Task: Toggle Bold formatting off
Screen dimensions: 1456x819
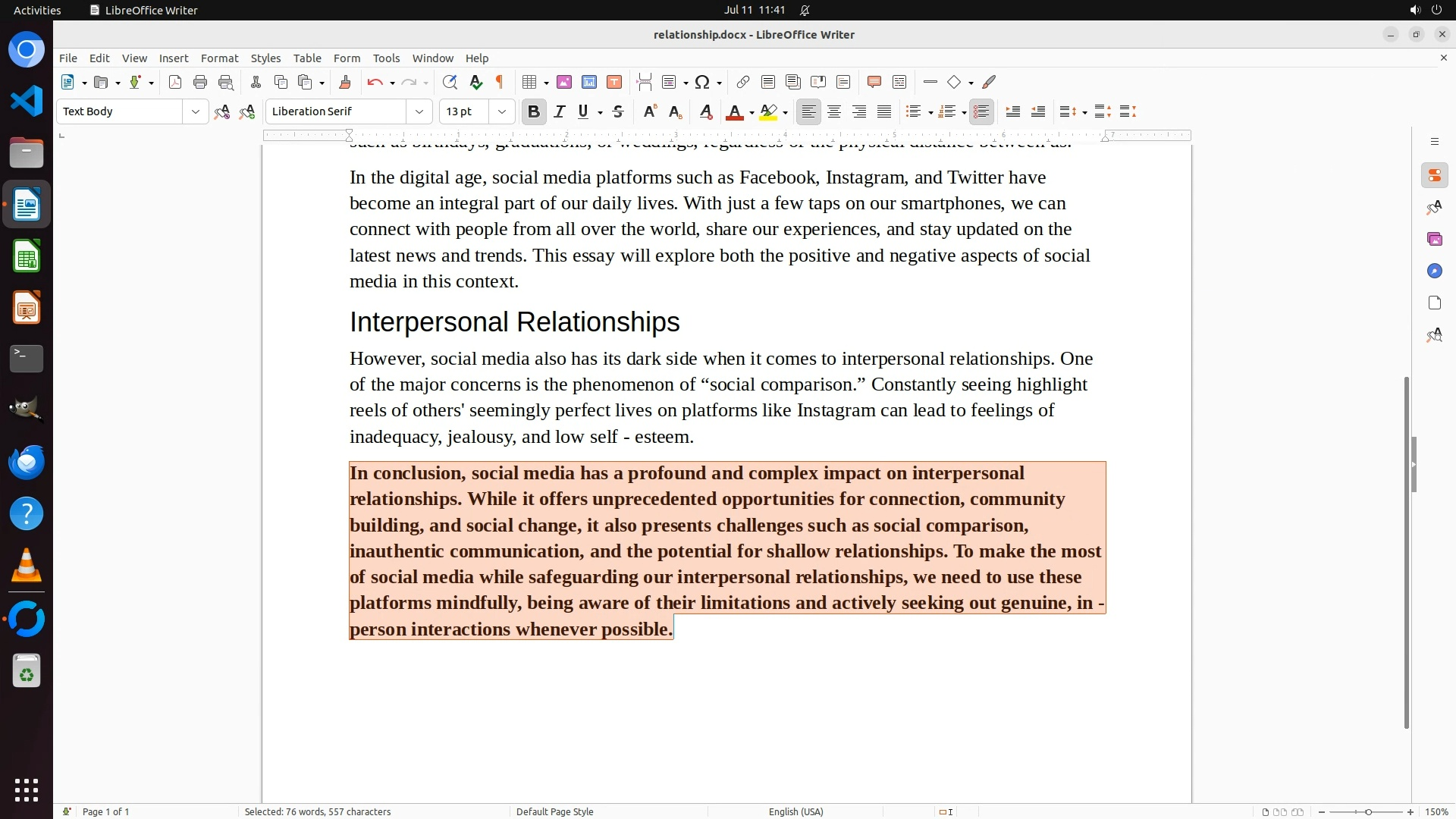Action: click(534, 112)
